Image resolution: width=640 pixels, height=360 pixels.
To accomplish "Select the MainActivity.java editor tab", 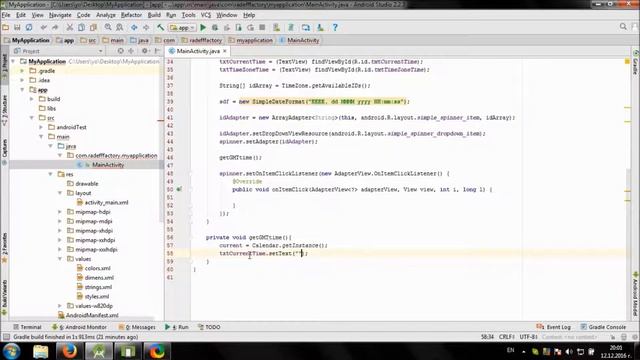I will point(198,51).
